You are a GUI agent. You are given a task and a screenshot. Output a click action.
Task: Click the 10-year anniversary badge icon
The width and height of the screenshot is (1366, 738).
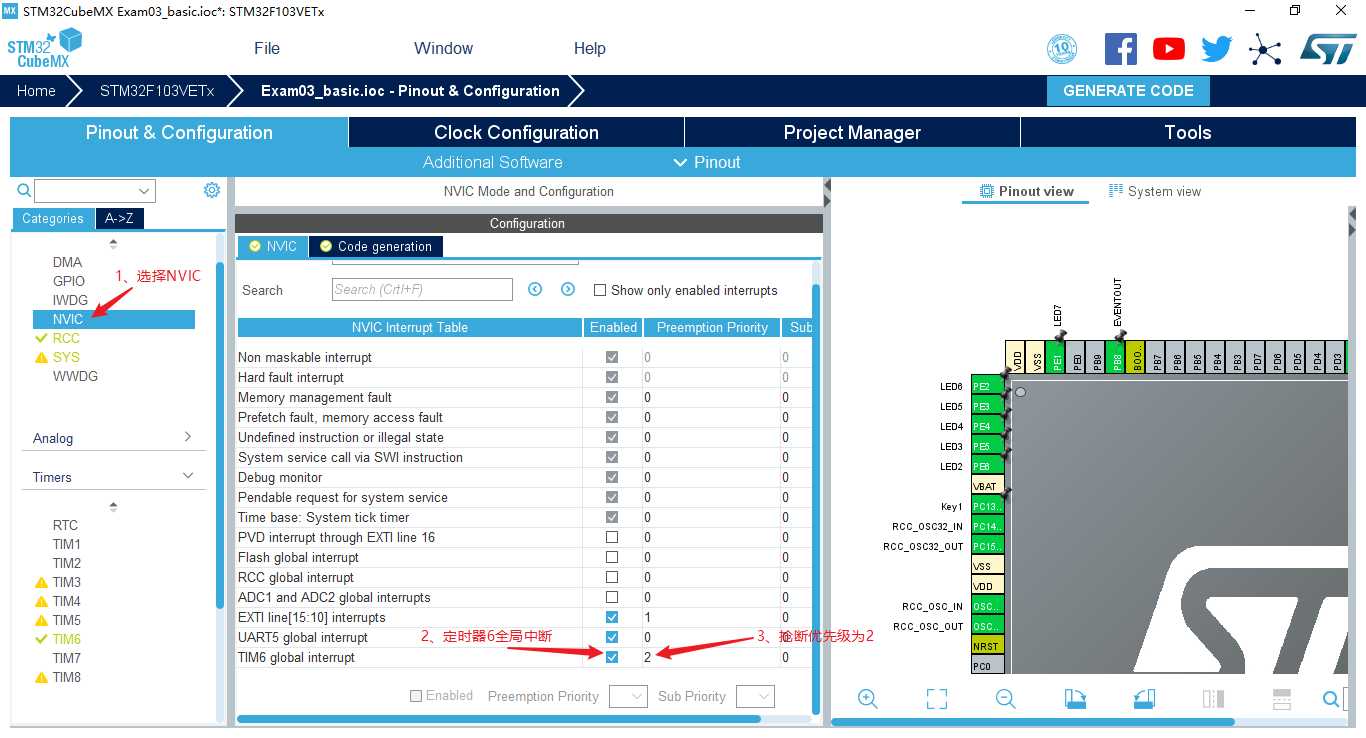(x=1061, y=49)
